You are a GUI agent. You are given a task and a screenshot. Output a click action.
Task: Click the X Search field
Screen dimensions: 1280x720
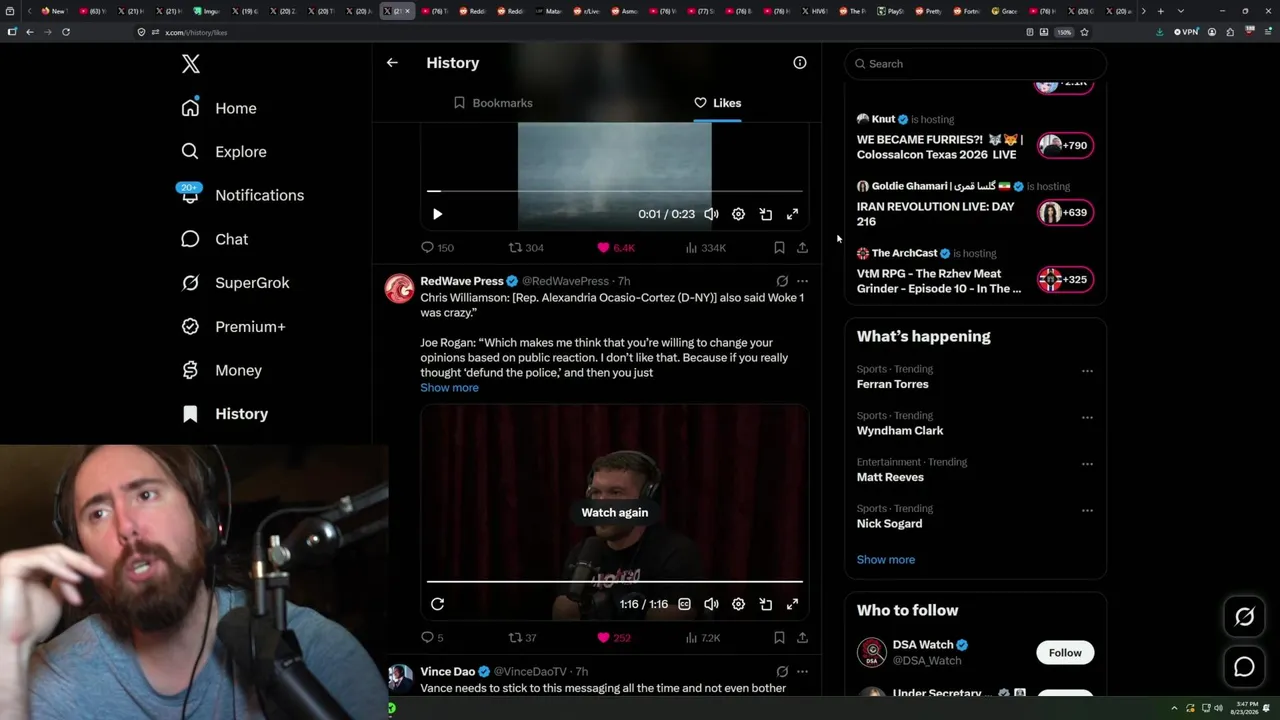(x=976, y=64)
